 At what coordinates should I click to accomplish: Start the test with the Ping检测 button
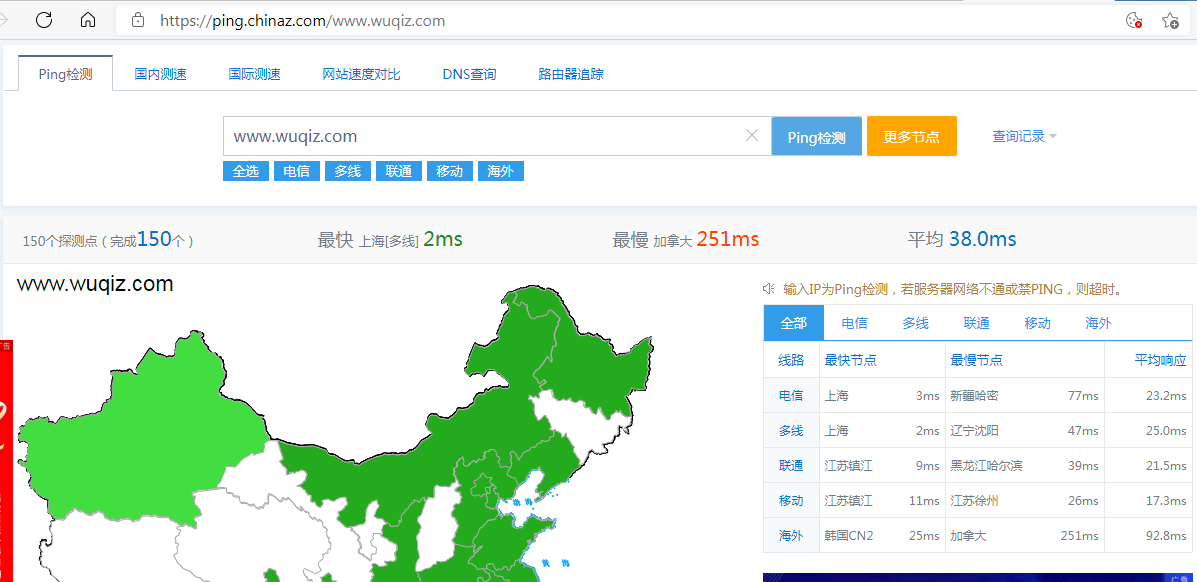(816, 135)
